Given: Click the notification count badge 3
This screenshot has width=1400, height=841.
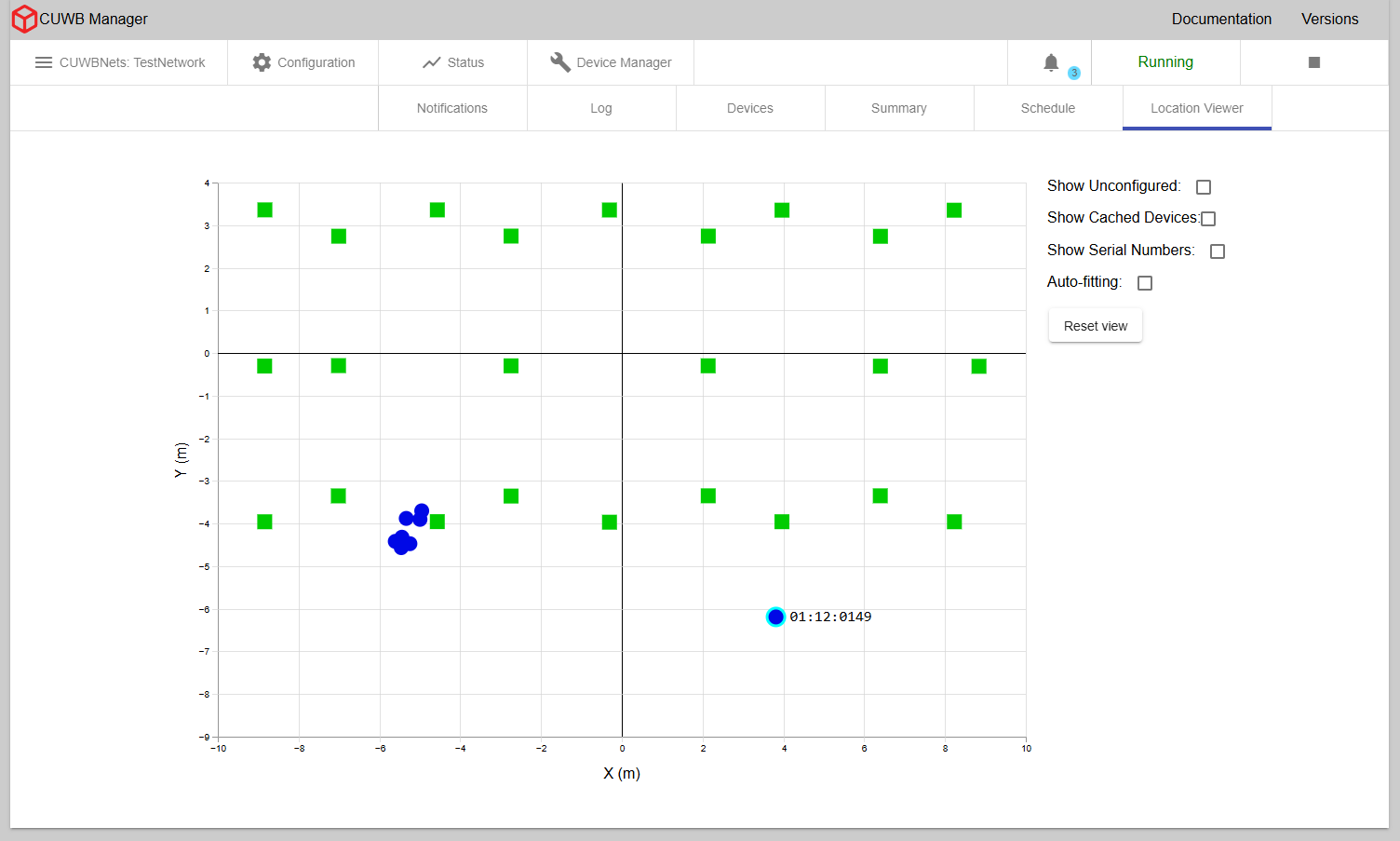Looking at the screenshot, I should pyautogui.click(x=1074, y=73).
